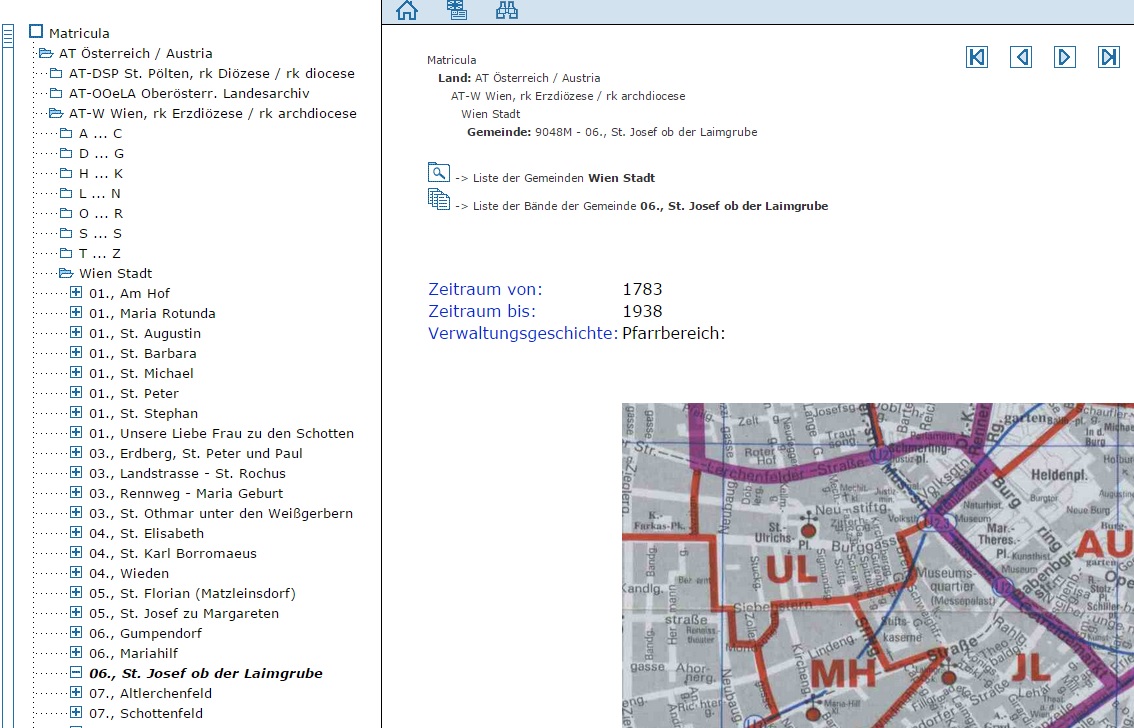The image size is (1134, 728).
Task: Expand the 01., Am Hof node
Action: tap(76, 293)
